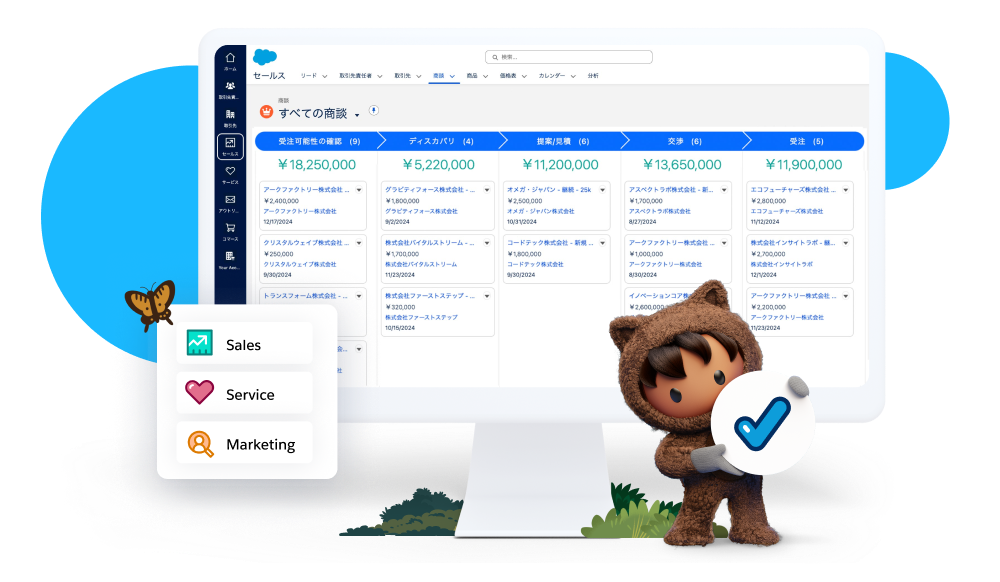Open サービス via the heart icon
Viewport: 1000px width, 582px height.
tap(229, 170)
